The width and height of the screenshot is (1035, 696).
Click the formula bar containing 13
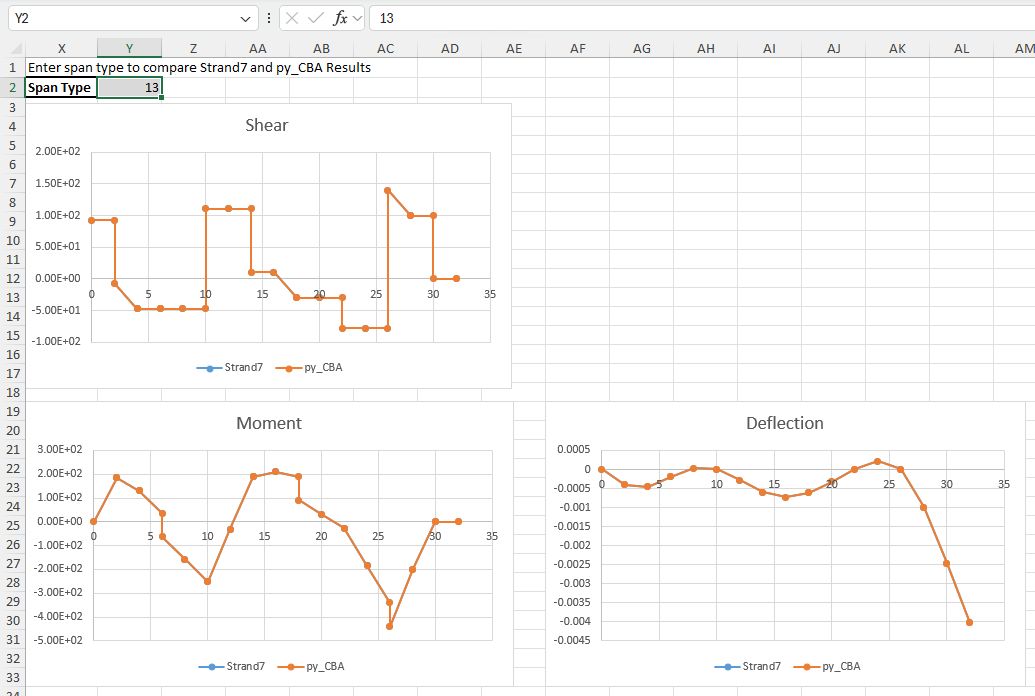coord(700,18)
